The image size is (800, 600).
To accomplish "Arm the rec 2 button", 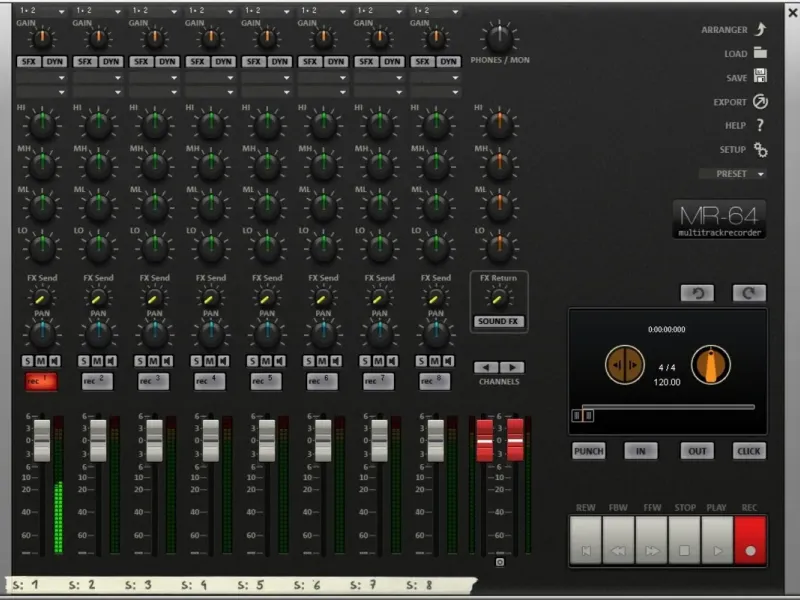I will pyautogui.click(x=97, y=381).
